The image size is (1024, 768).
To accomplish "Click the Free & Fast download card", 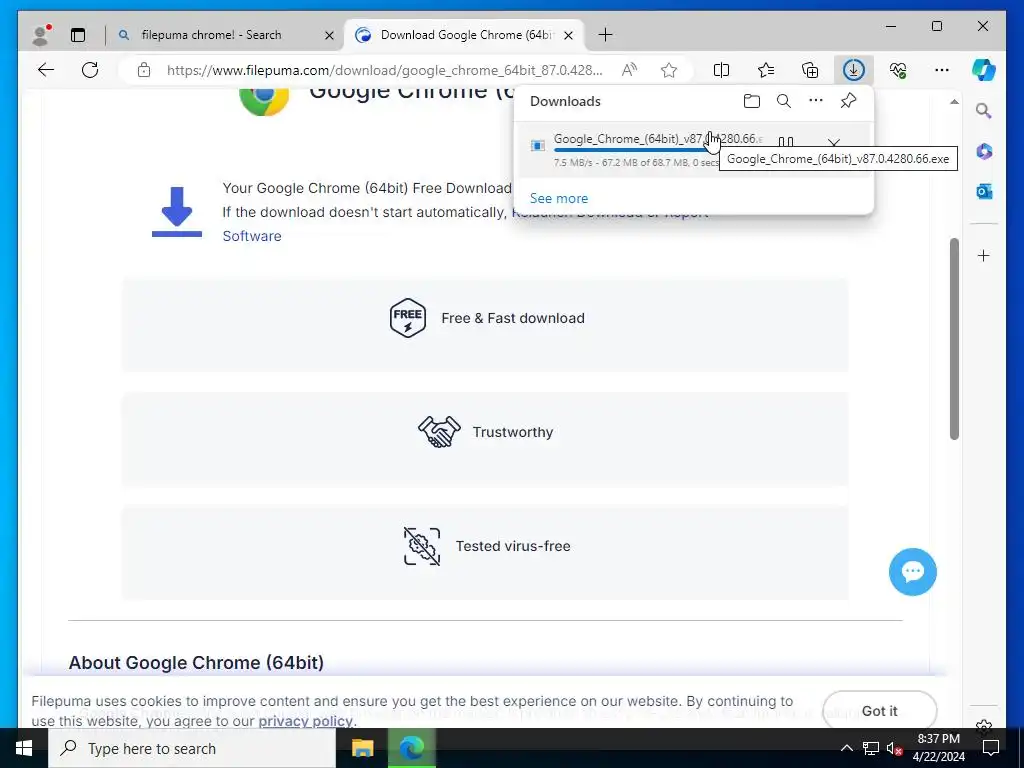I will click(x=485, y=325).
